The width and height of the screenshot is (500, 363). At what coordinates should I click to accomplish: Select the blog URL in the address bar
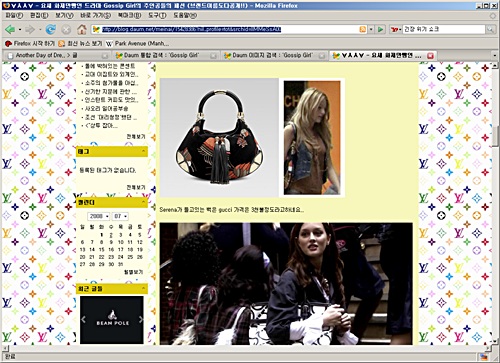(191, 29)
